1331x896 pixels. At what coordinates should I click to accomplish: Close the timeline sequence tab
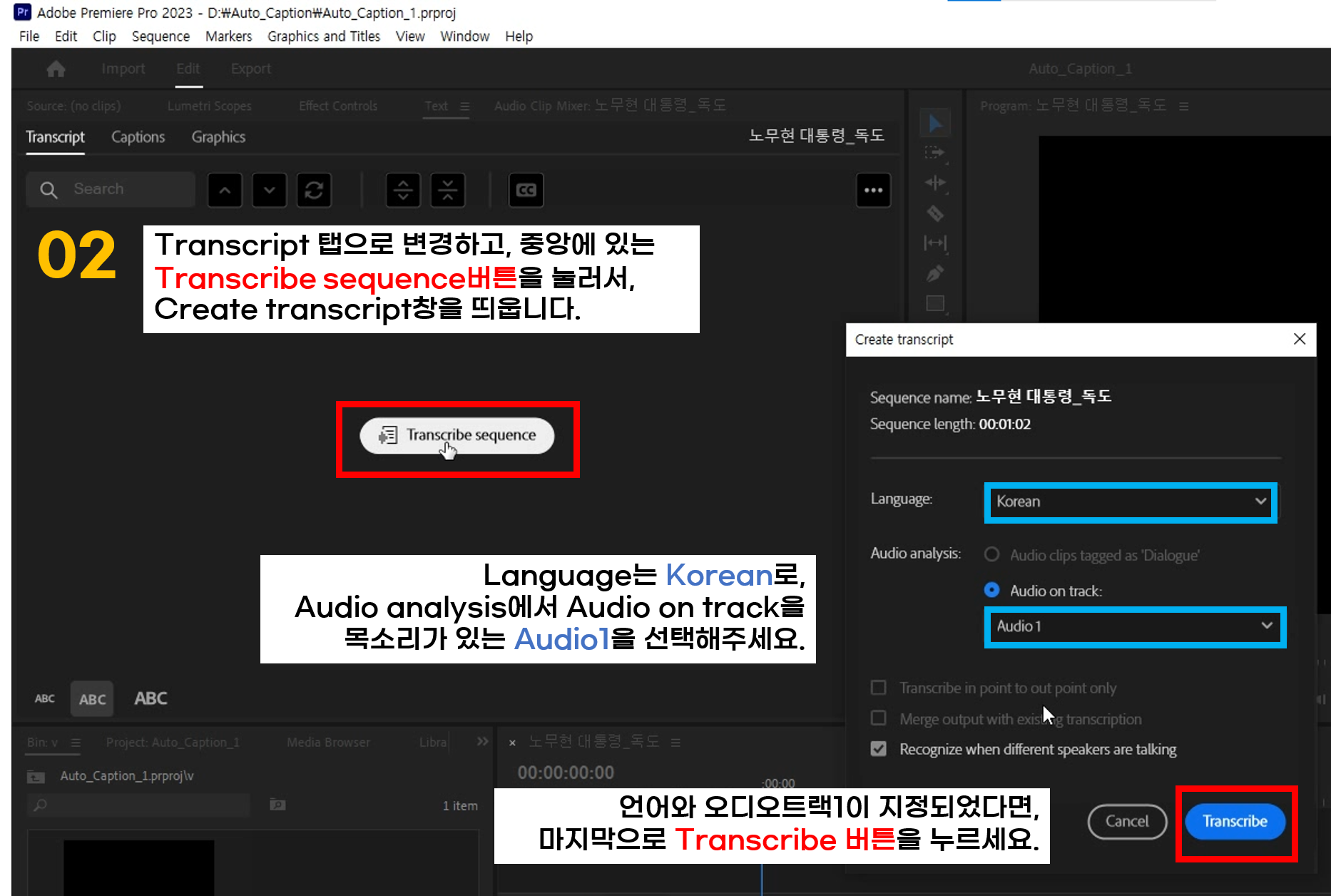tap(512, 743)
